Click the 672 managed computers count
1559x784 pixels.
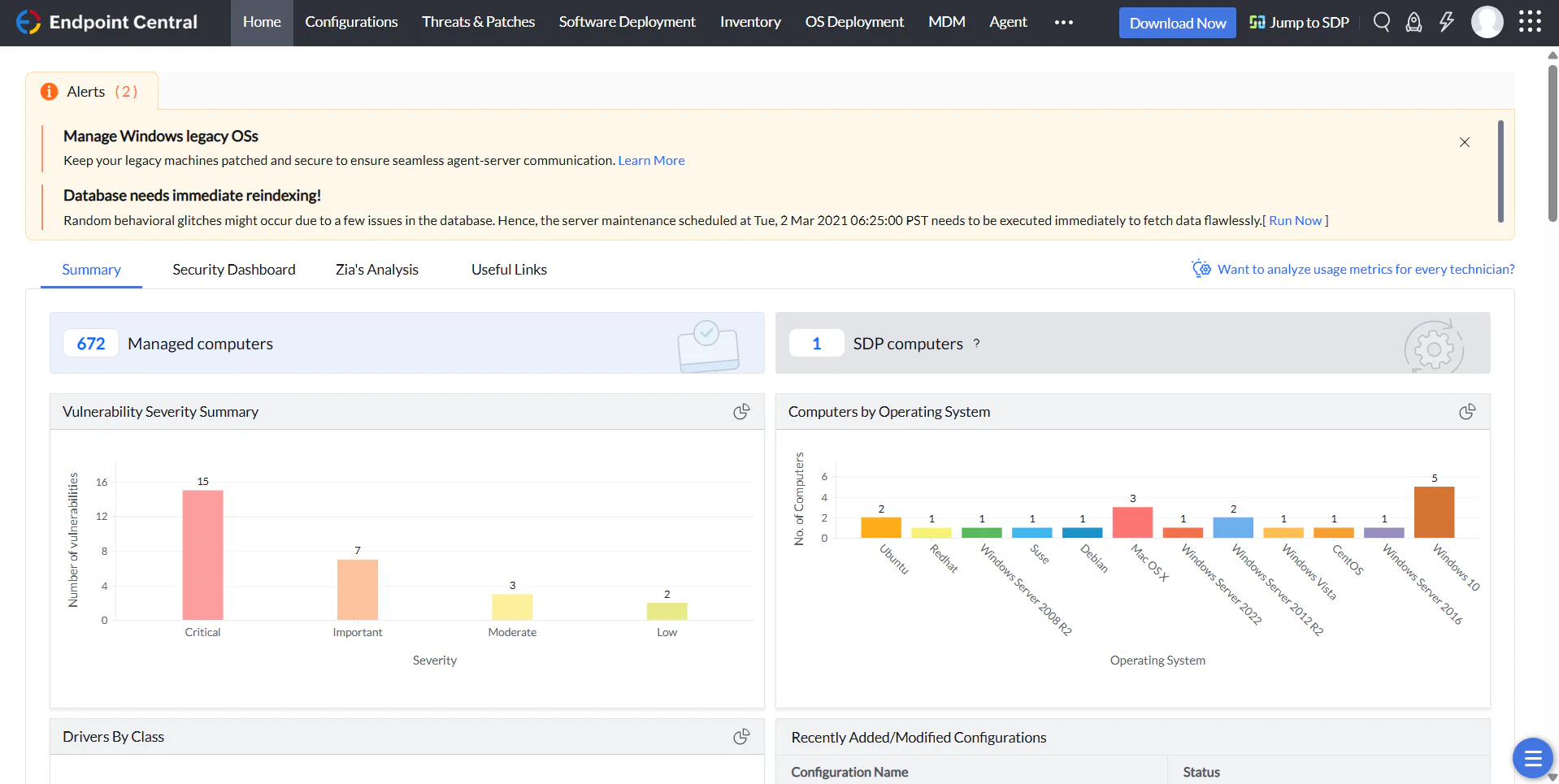(x=91, y=344)
